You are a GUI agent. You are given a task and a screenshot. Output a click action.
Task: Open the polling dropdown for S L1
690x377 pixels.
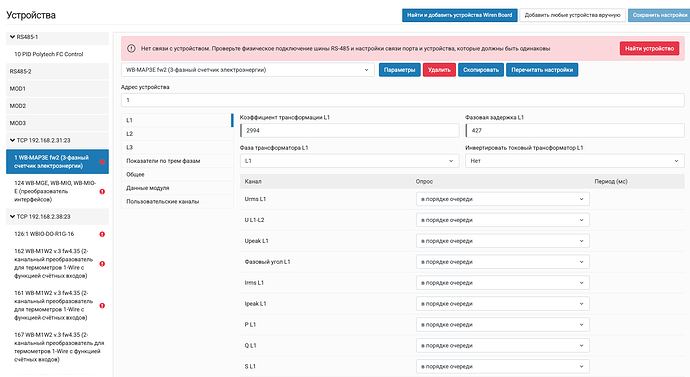503,366
